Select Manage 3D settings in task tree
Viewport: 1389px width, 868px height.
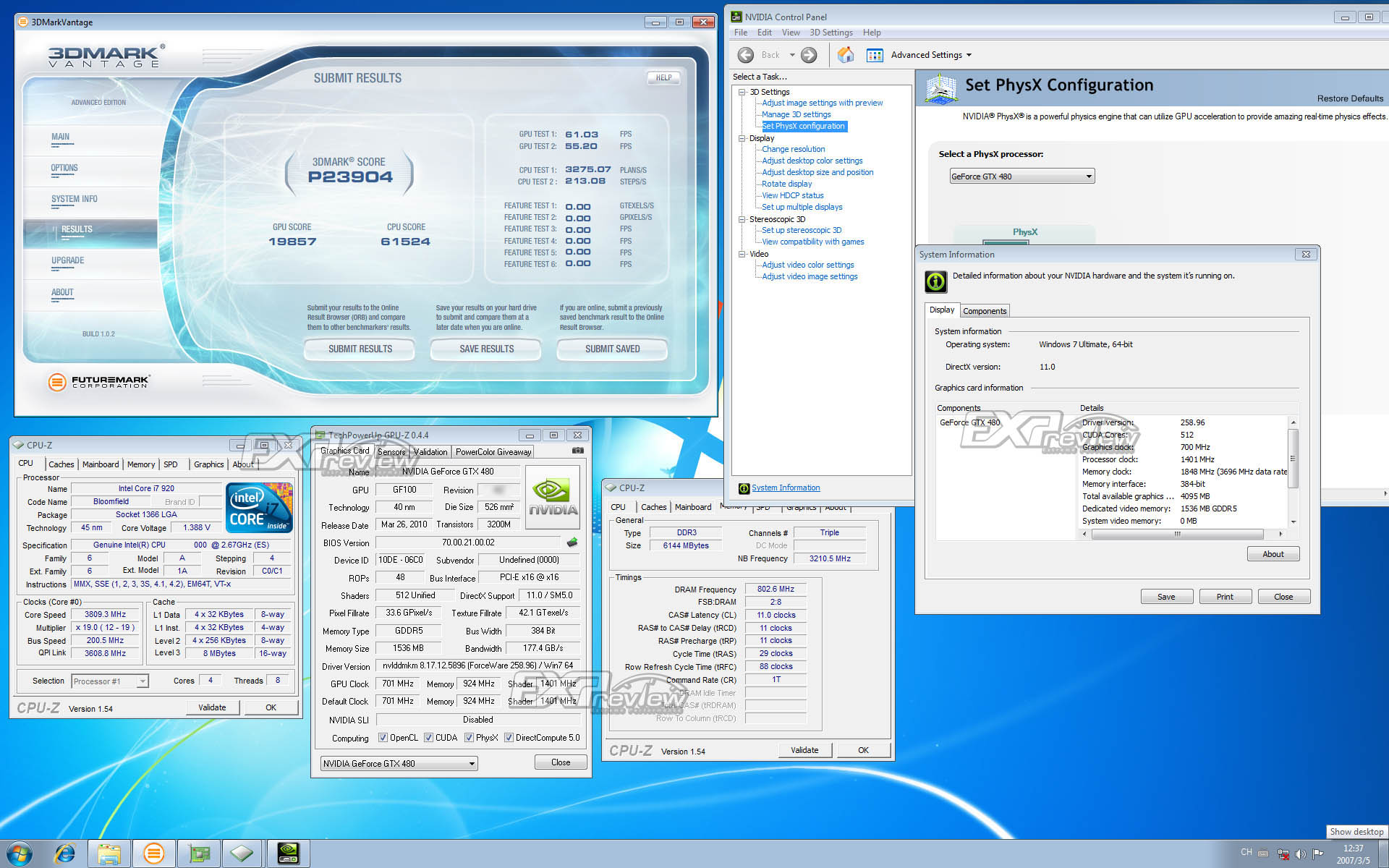(796, 114)
